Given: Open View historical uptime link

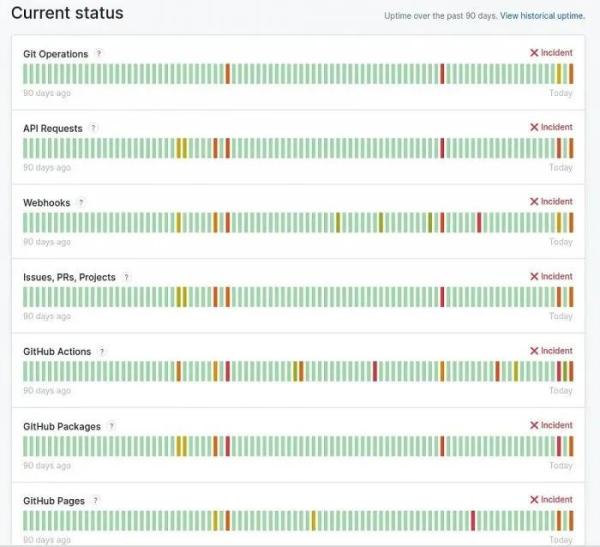Looking at the screenshot, I should (x=542, y=16).
